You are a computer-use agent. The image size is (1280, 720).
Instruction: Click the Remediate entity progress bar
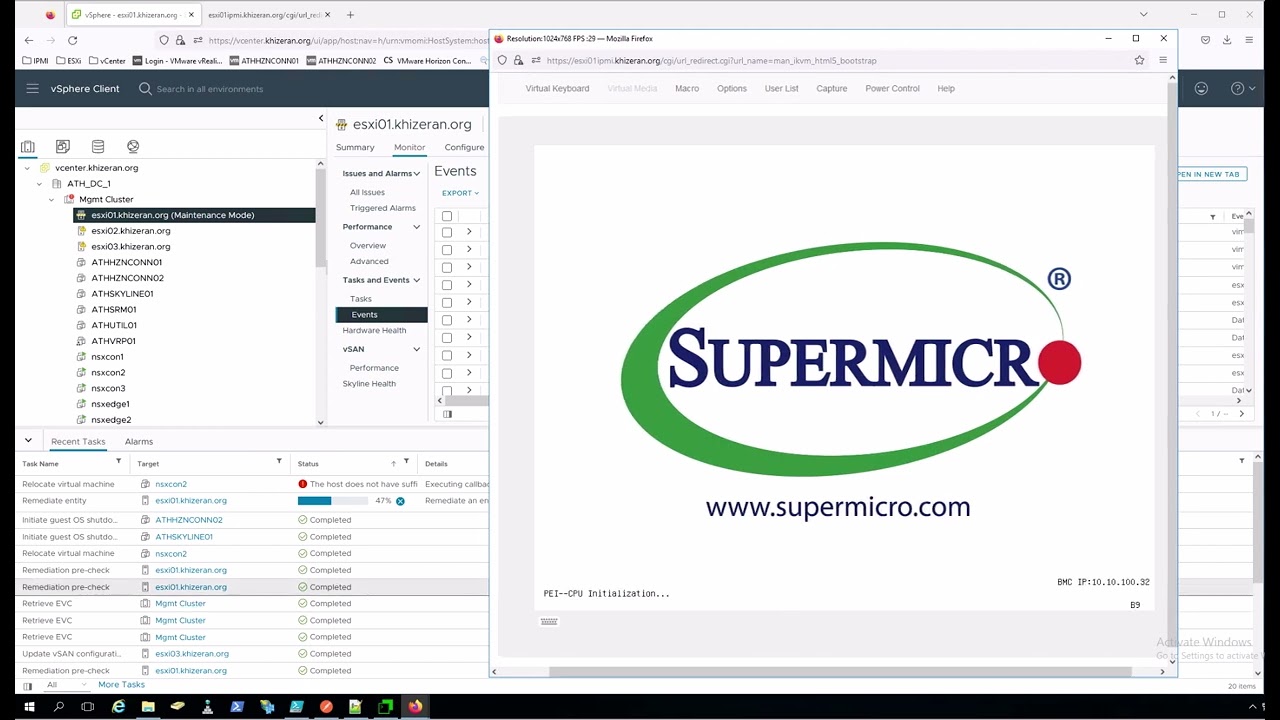pyautogui.click(x=331, y=501)
